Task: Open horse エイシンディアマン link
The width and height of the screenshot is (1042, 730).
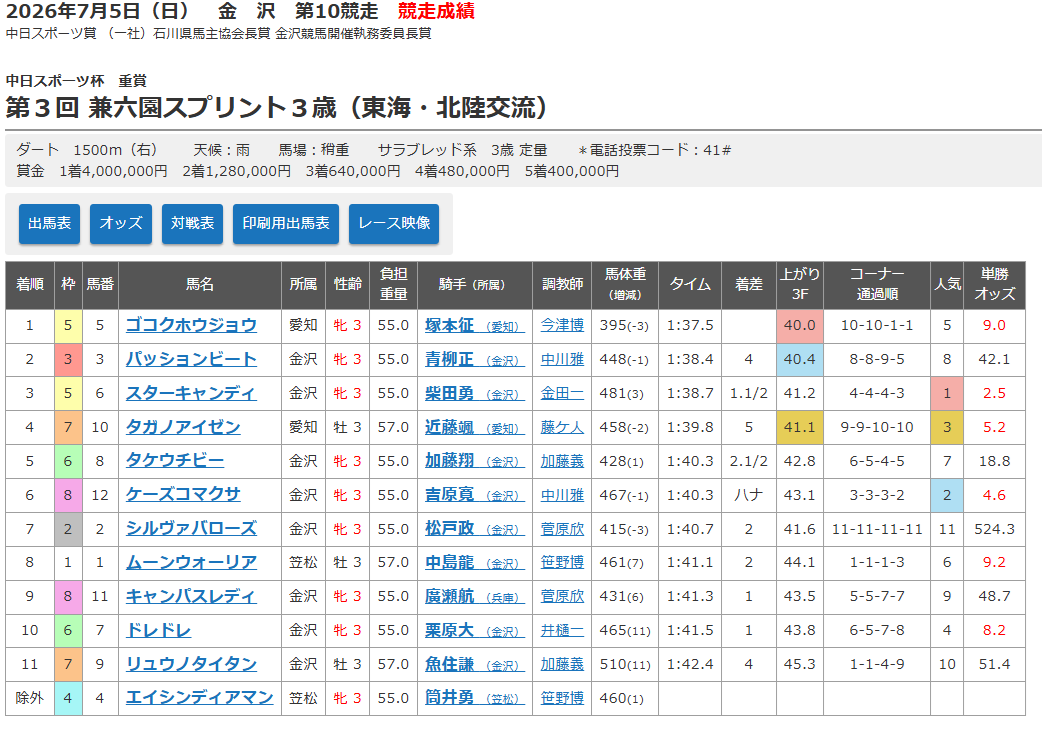Action: [x=199, y=698]
